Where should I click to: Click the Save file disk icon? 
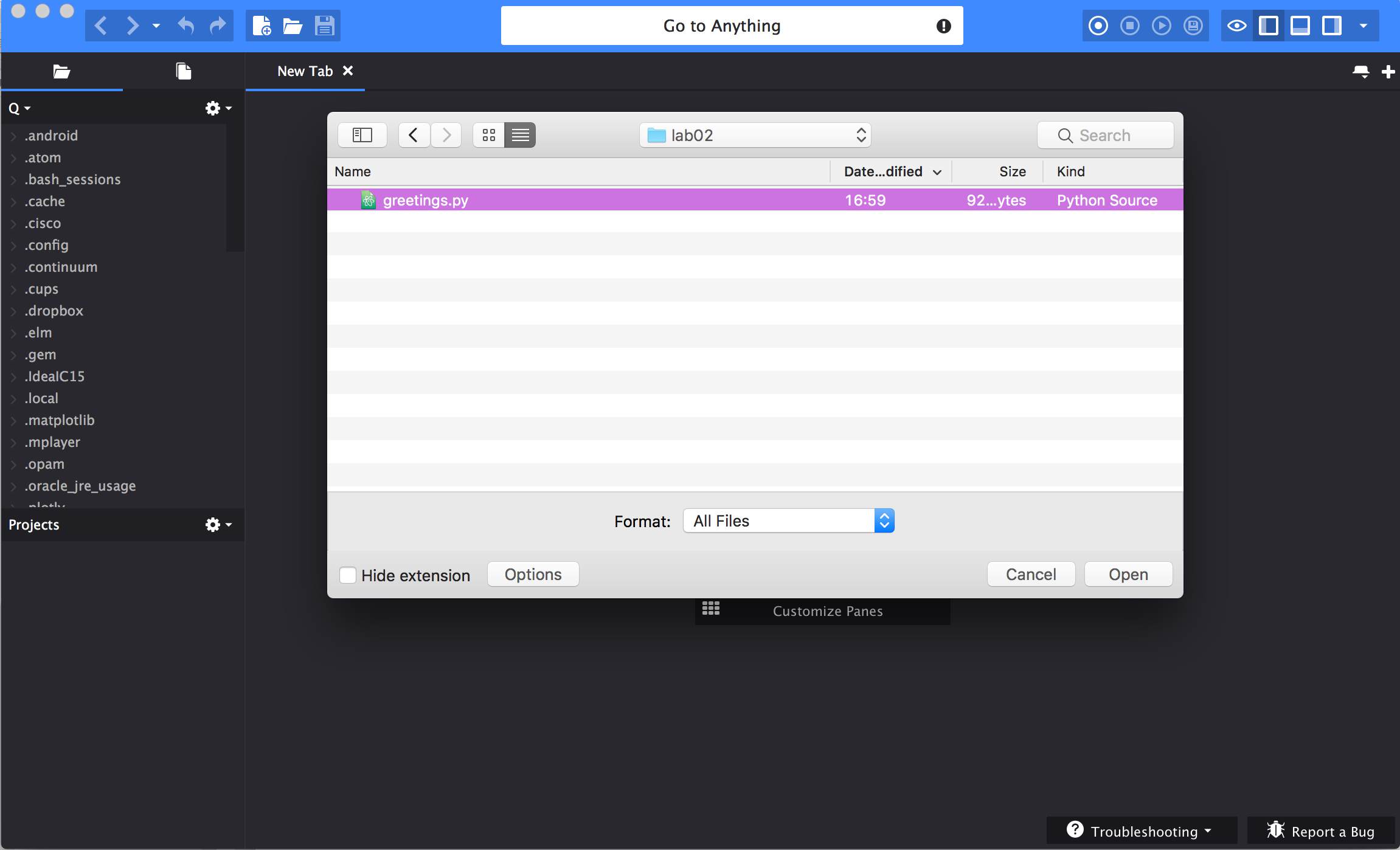coord(324,26)
